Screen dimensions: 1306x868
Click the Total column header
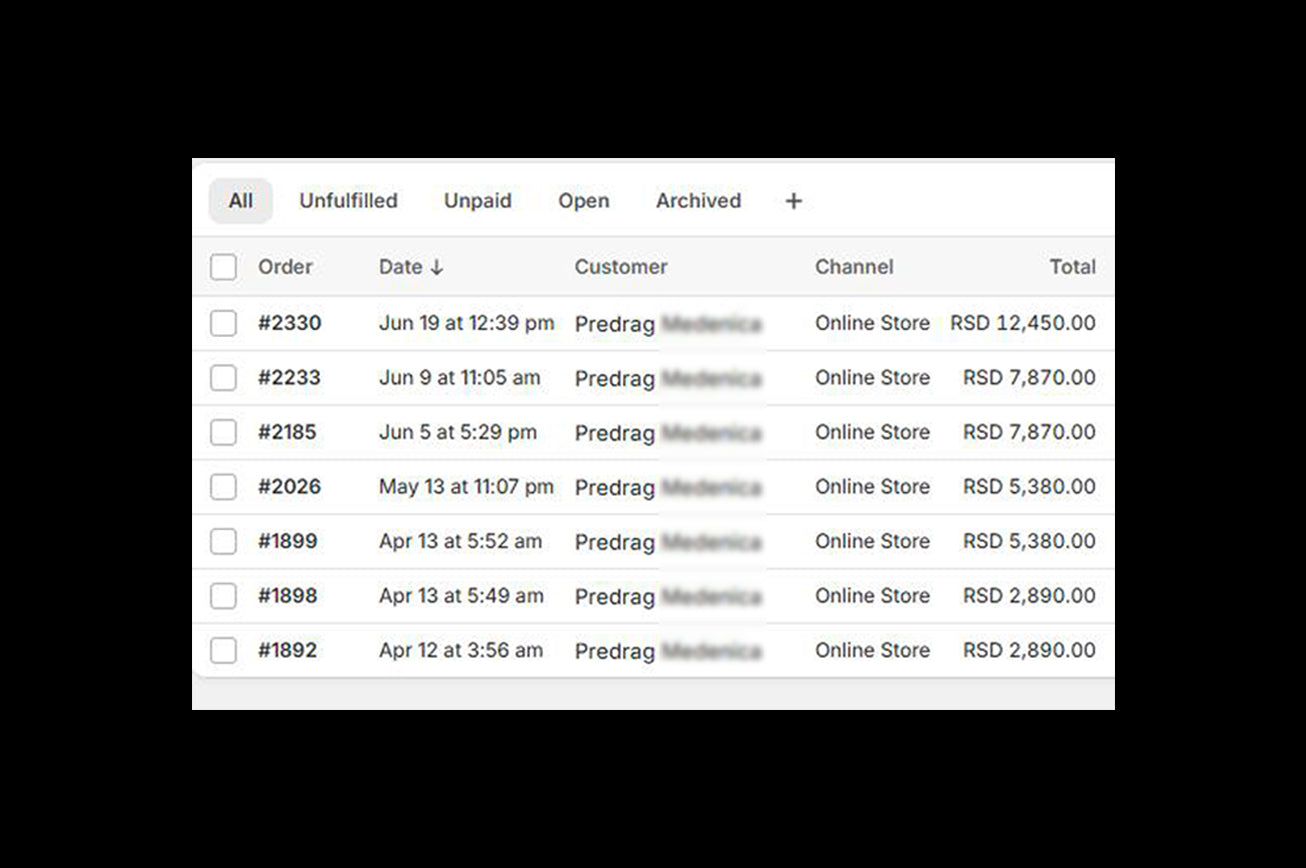point(1072,267)
